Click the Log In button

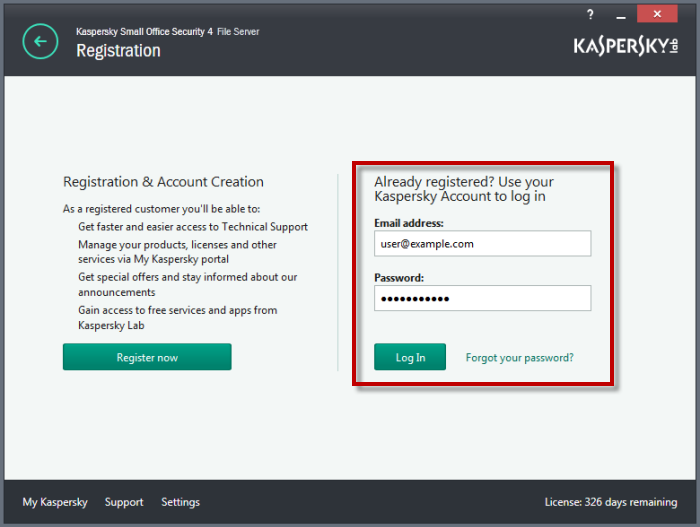(x=410, y=357)
